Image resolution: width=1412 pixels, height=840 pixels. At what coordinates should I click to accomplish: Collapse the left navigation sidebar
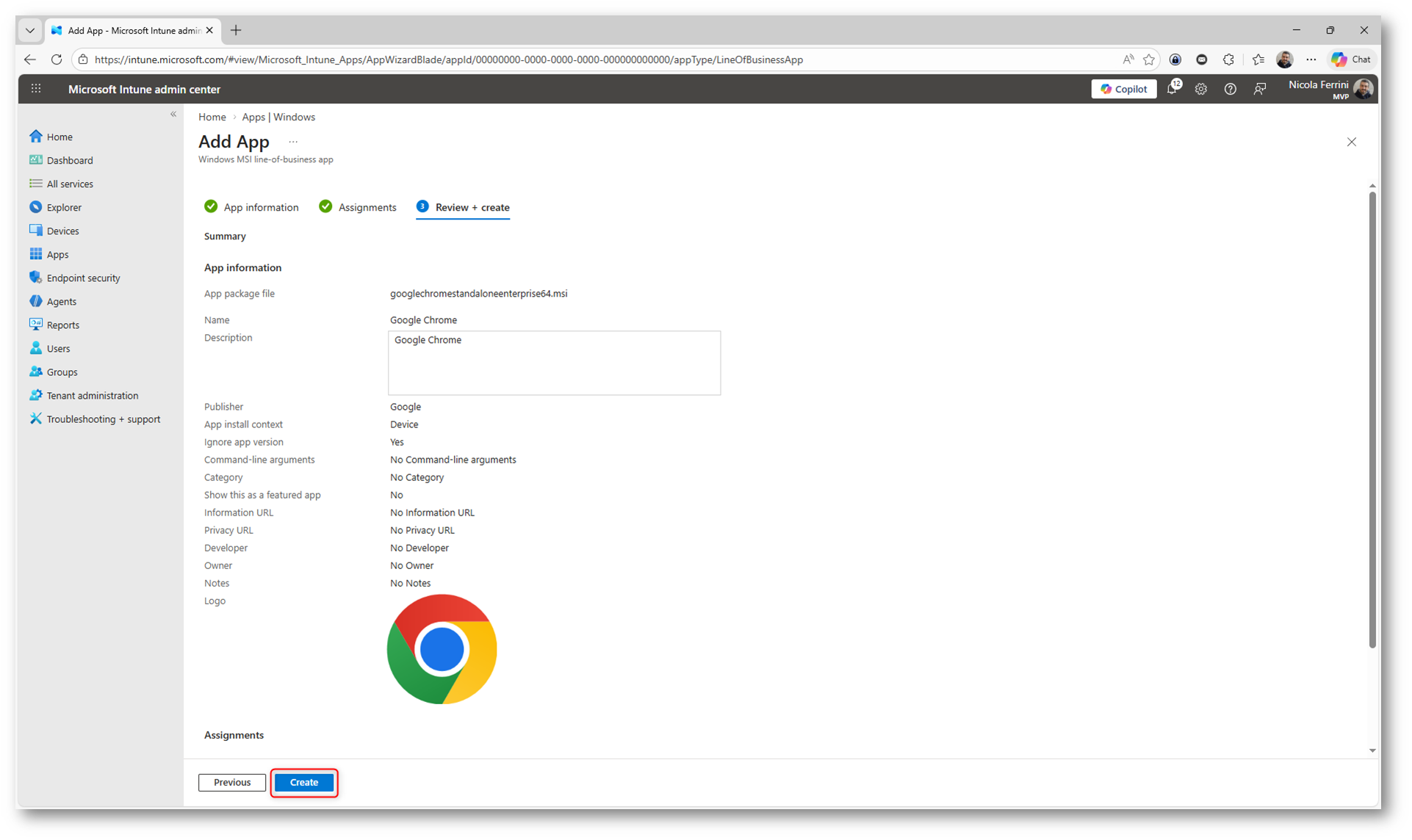(x=173, y=114)
